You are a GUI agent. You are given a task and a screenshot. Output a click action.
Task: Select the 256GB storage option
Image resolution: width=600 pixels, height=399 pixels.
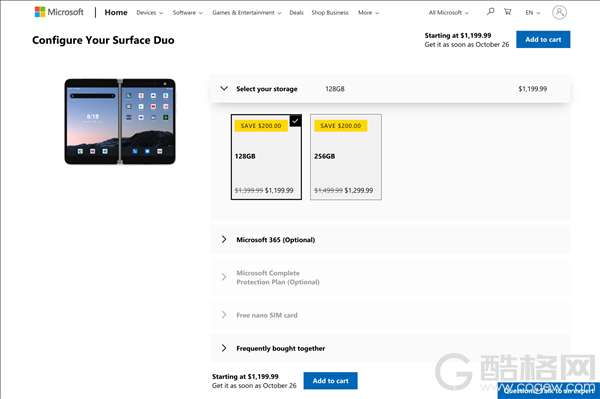[346, 157]
